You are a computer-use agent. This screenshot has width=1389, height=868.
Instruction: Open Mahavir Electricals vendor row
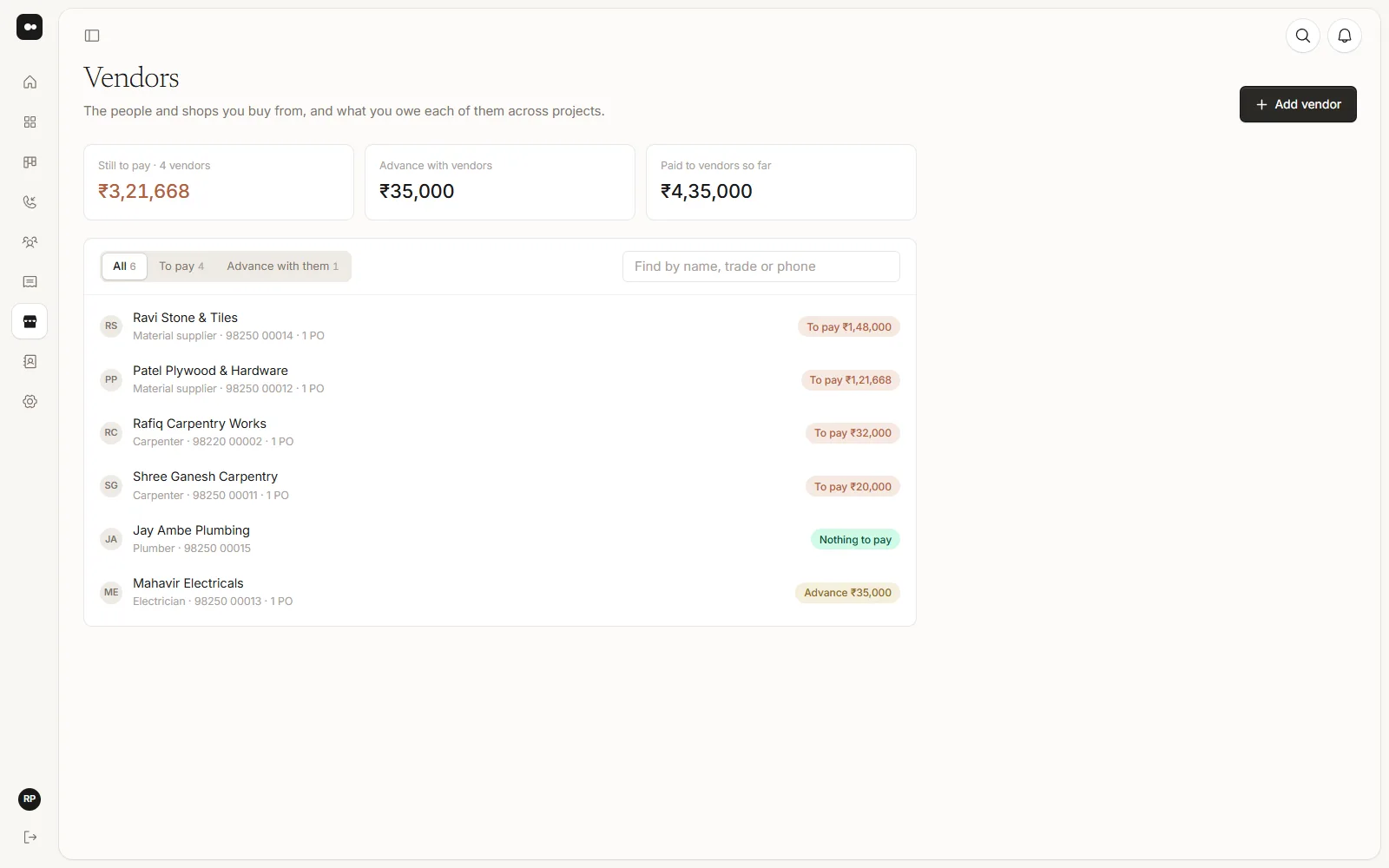coord(500,592)
